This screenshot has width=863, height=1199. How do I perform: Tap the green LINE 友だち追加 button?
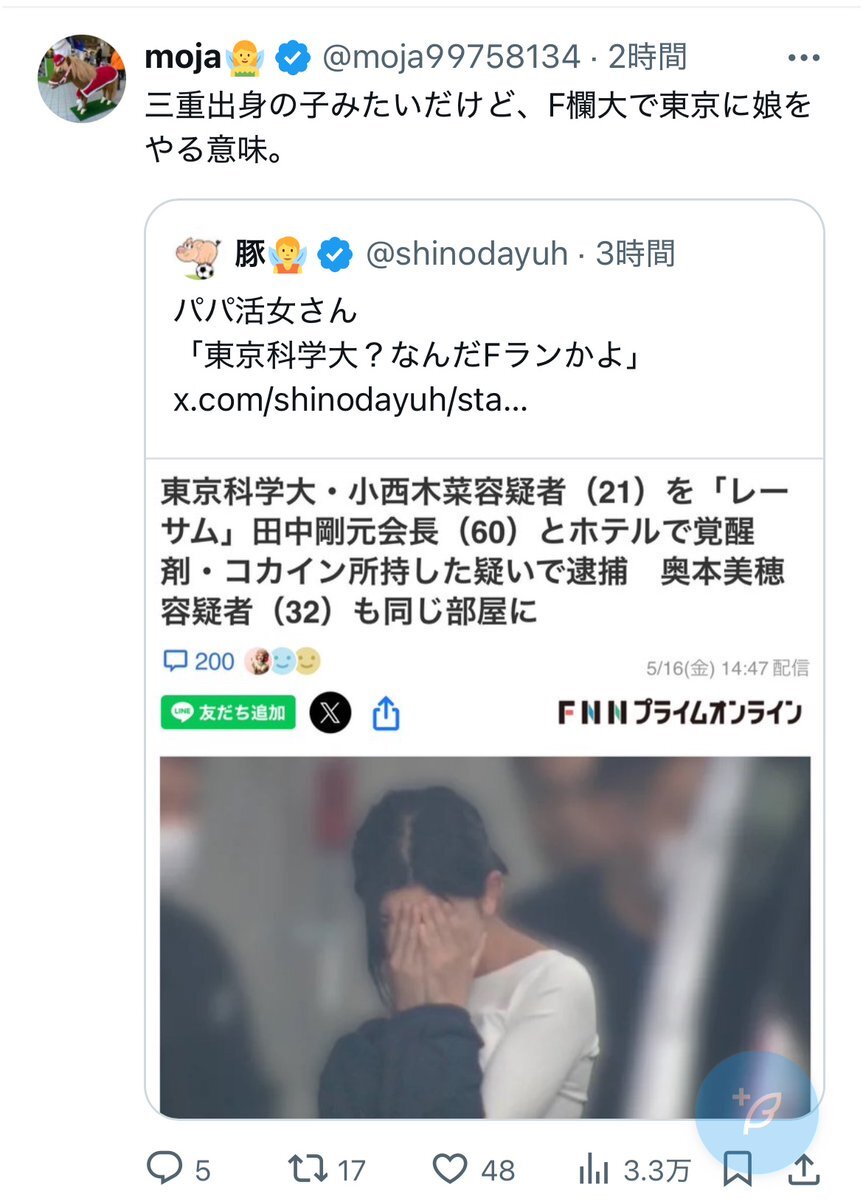click(228, 713)
